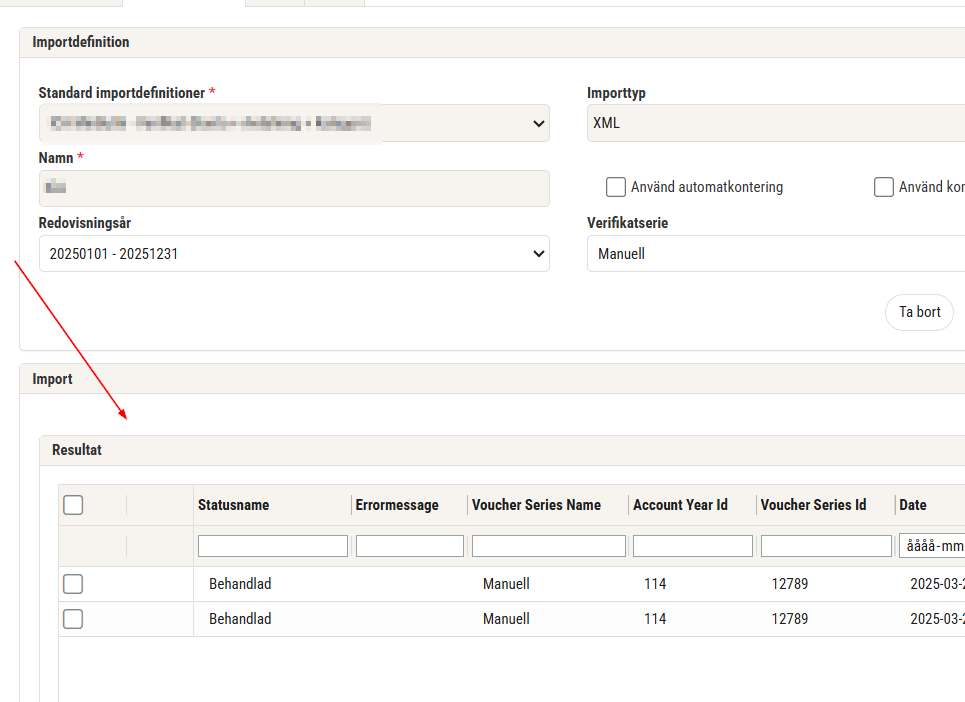This screenshot has height=702, width=965.
Task: Click the Voucher Series Name column header
Action: [x=536, y=505]
